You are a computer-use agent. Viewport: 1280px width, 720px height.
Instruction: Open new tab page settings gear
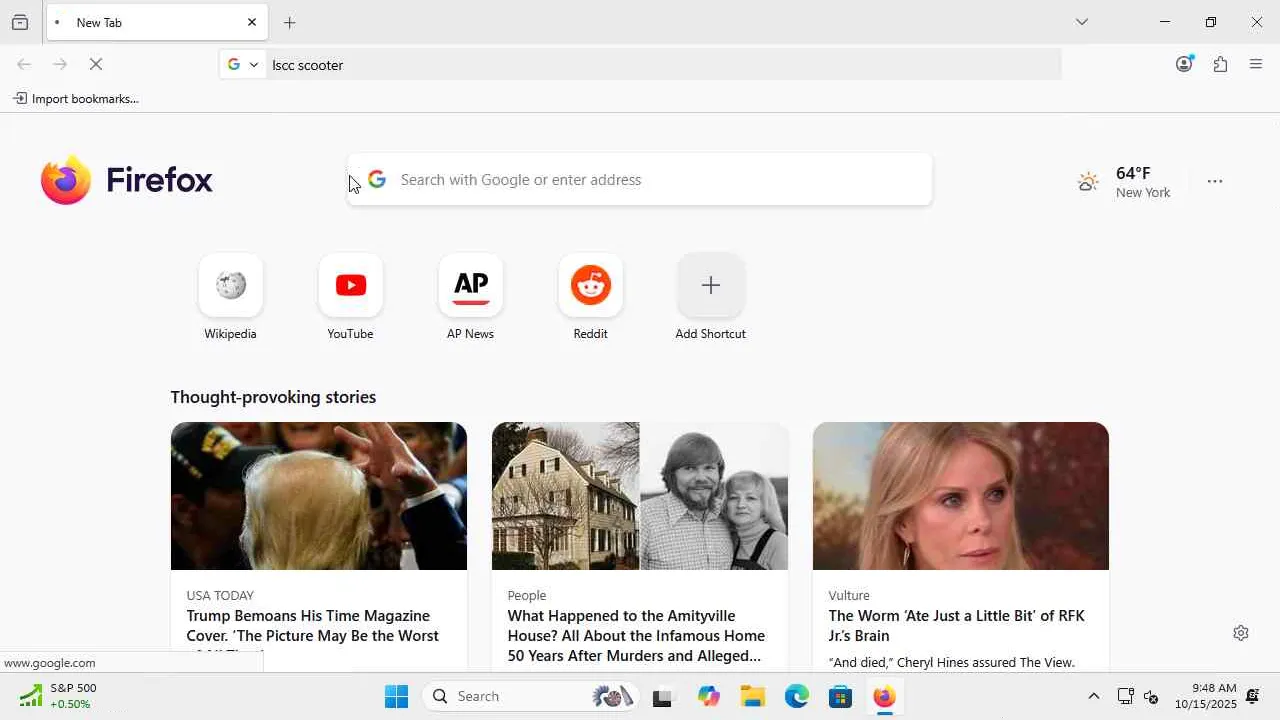tap(1241, 633)
